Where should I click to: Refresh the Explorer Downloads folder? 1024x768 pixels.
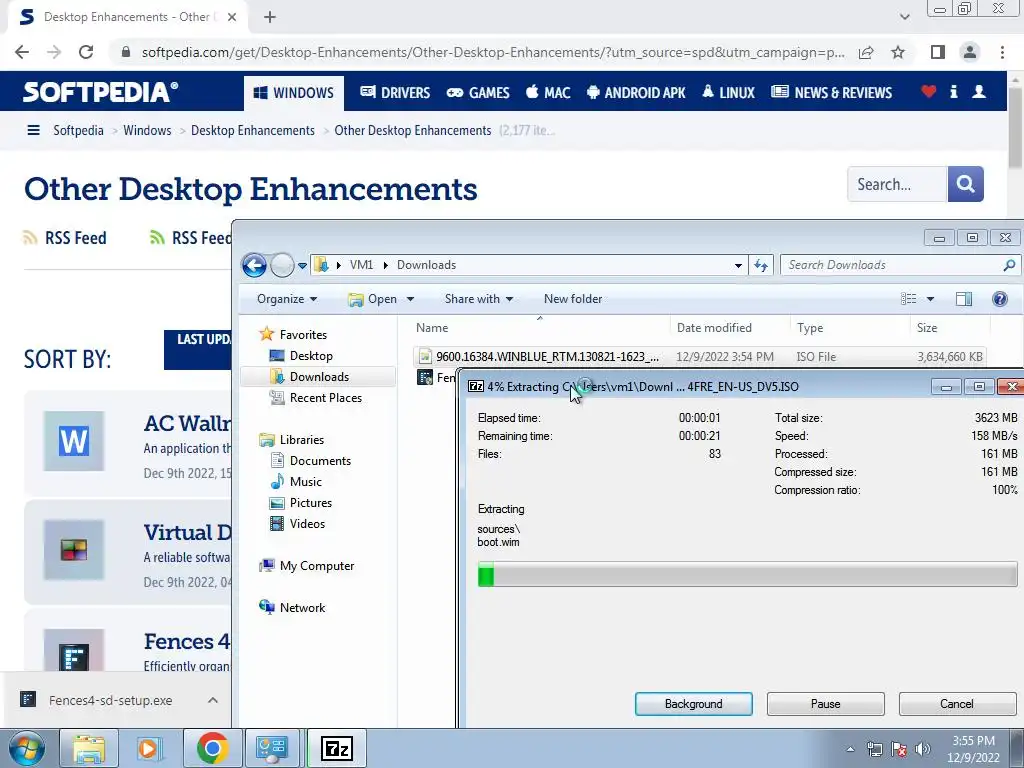tap(761, 265)
